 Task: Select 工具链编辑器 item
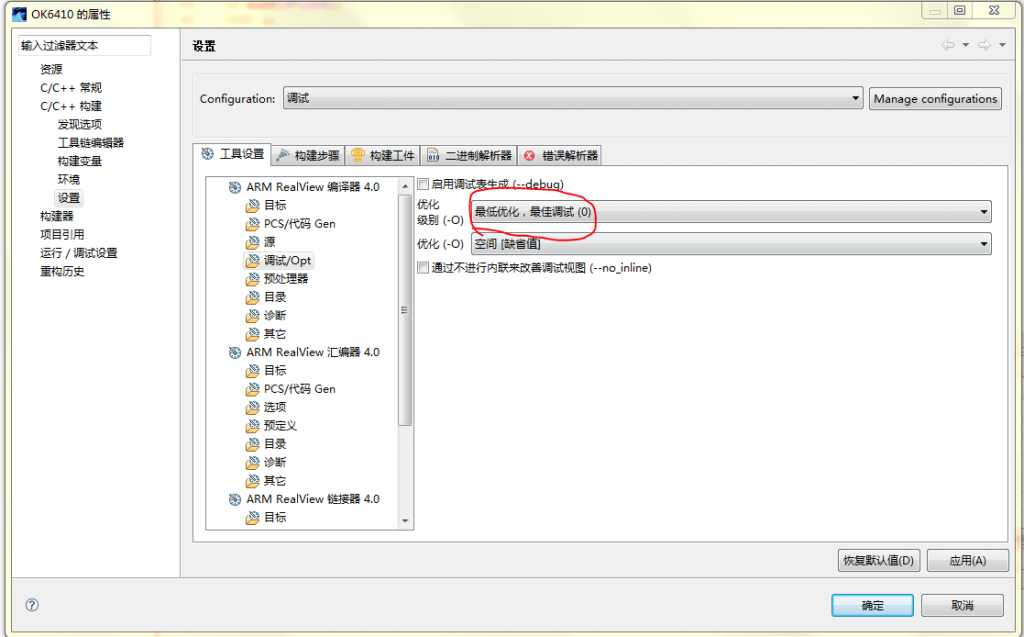(x=91, y=142)
